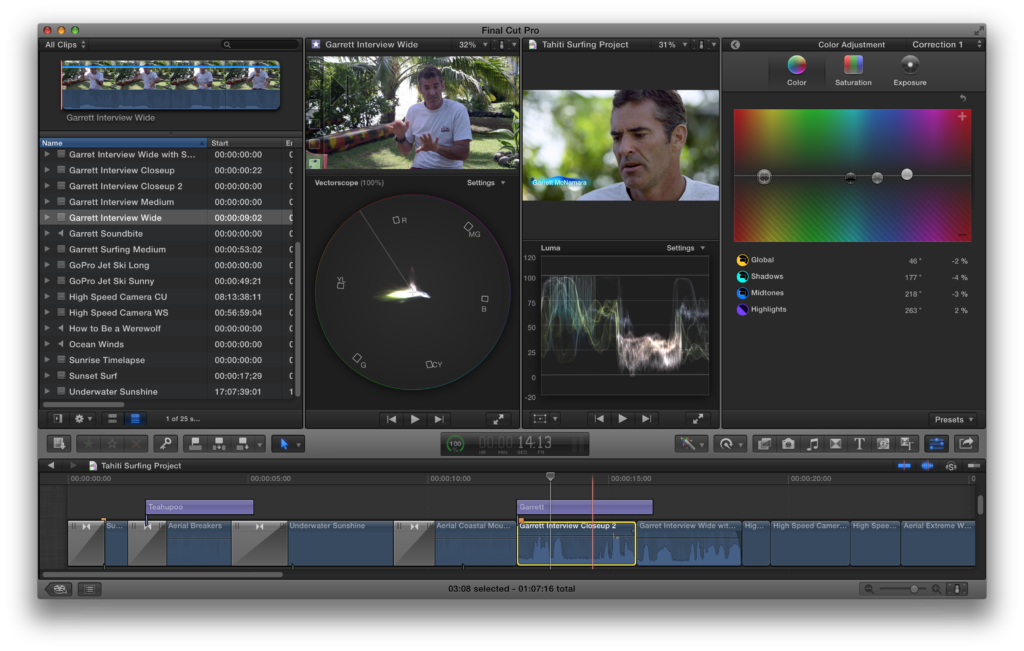Open the Presets dropdown

pos(953,420)
